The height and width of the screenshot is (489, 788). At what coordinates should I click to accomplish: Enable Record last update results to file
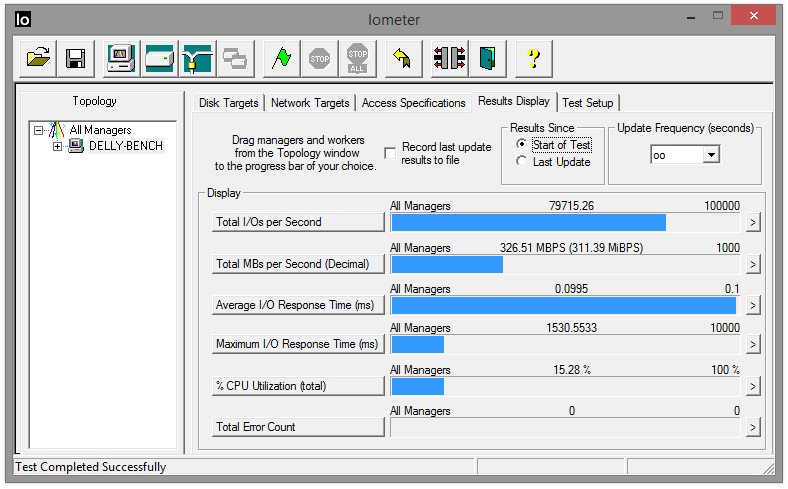390,153
